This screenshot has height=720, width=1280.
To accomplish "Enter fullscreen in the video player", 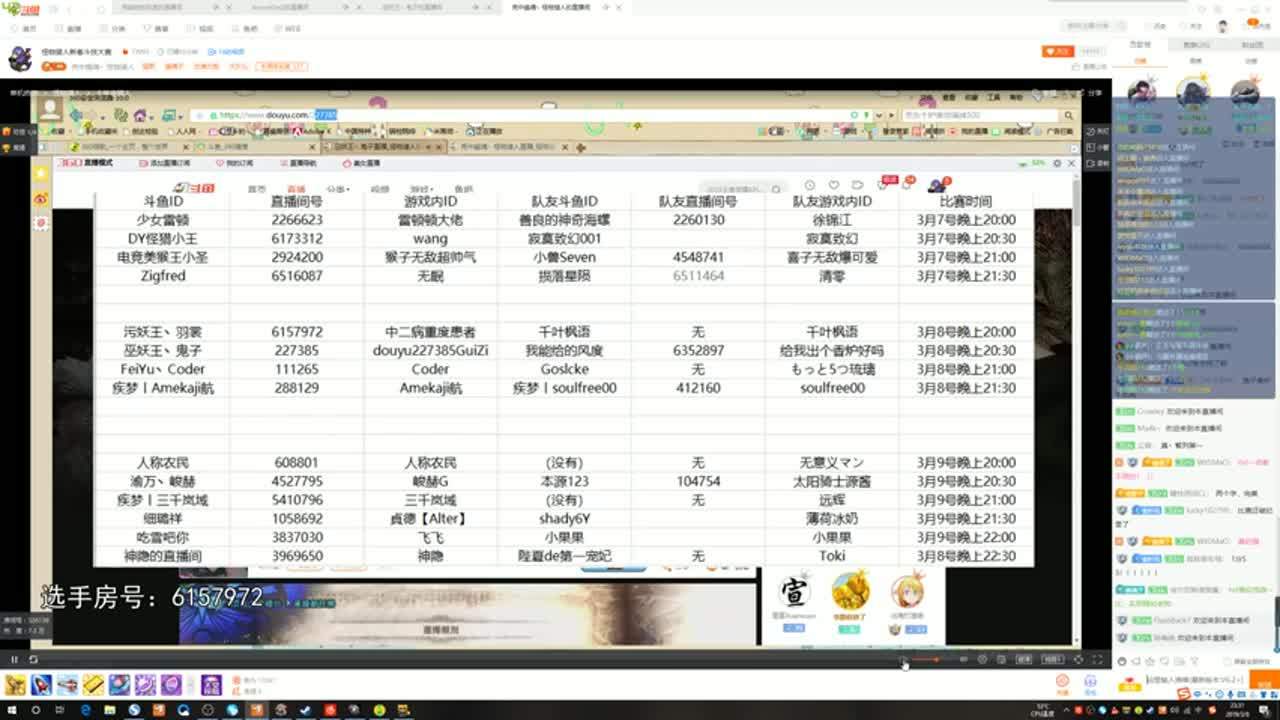I will point(1097,659).
